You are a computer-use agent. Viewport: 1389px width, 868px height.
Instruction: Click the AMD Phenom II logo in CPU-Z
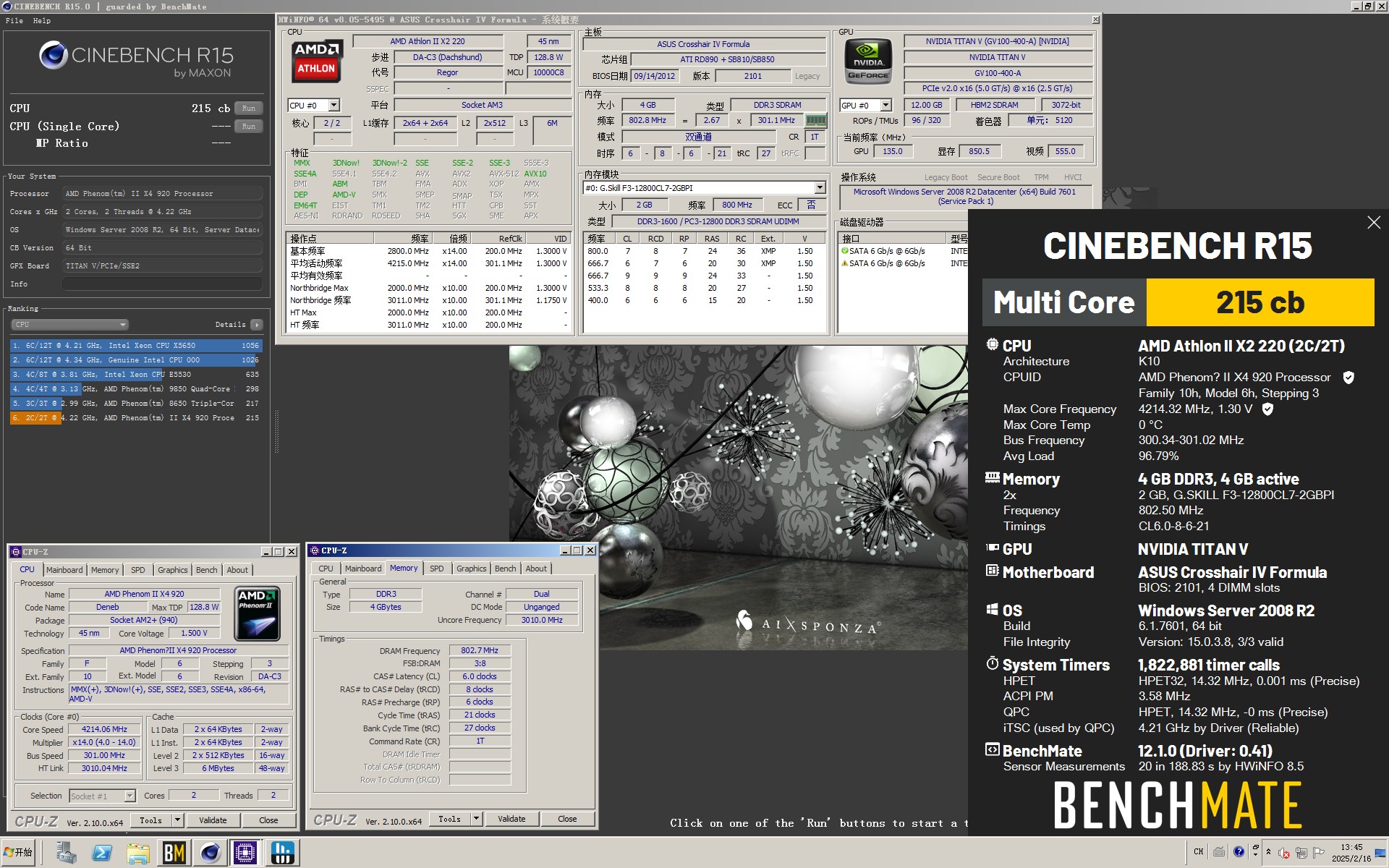[x=258, y=615]
